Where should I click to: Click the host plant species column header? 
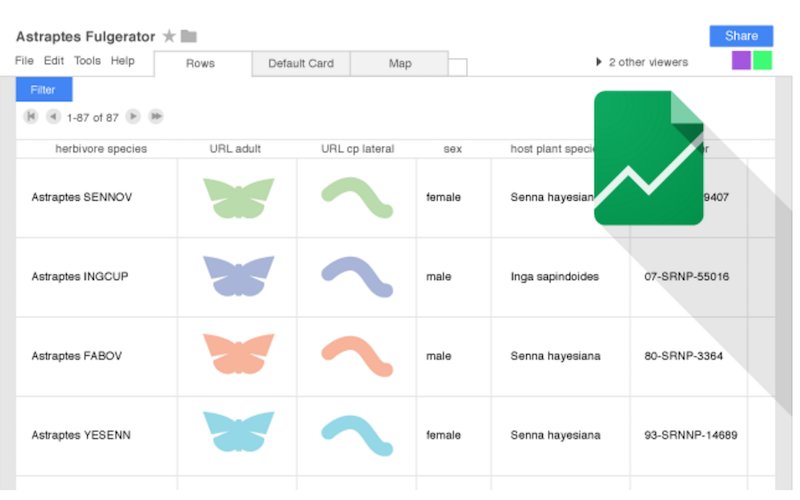pos(553,149)
